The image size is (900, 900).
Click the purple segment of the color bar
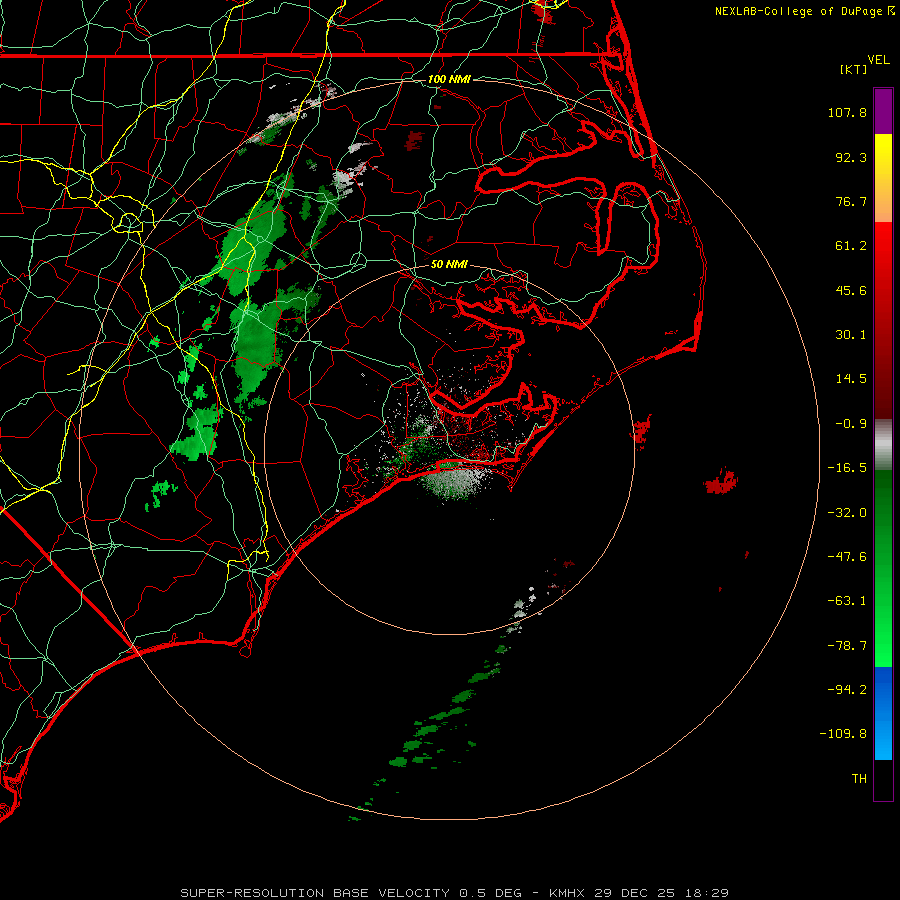(883, 111)
